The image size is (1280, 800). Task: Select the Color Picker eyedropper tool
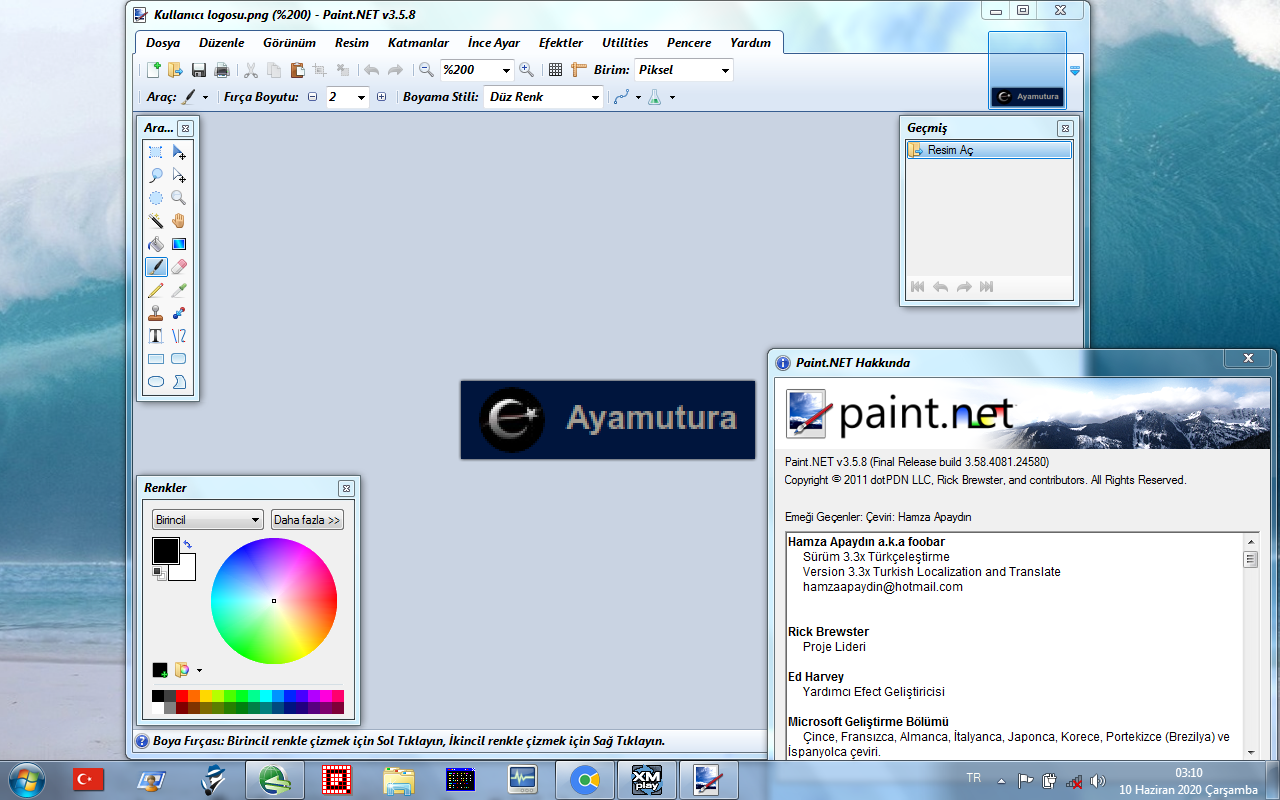tap(179, 290)
